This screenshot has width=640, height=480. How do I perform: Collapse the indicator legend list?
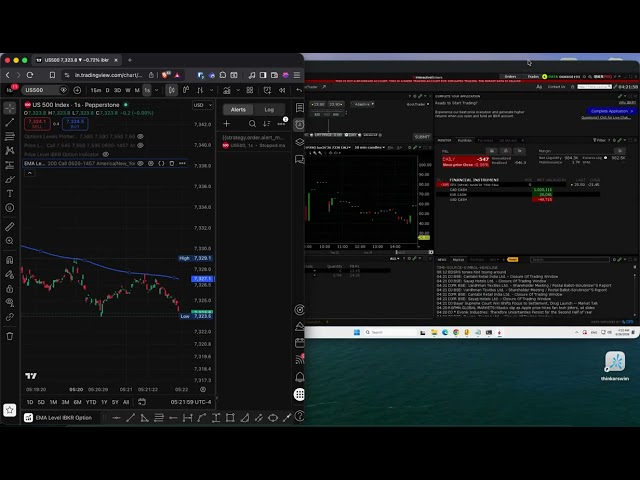29,173
